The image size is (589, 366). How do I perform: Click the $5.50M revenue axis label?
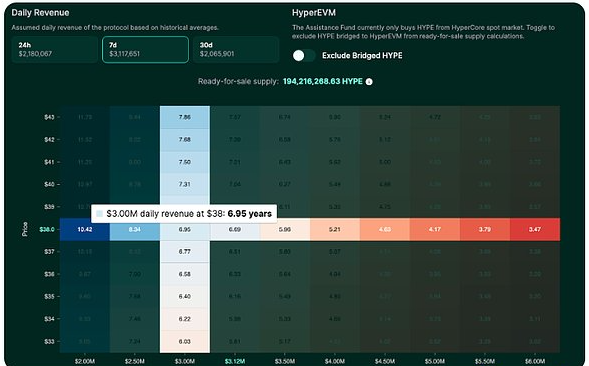485,361
